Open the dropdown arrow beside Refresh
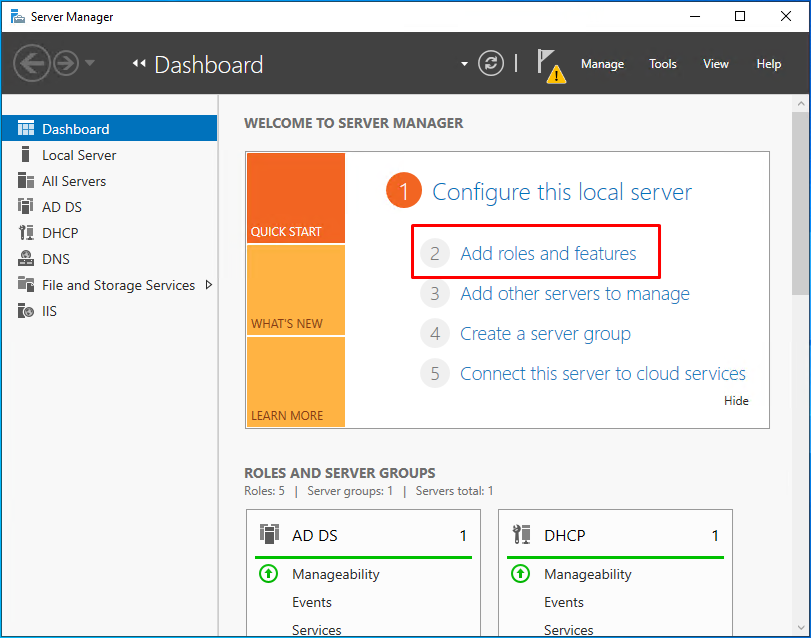Viewport: 811px width, 638px height. 464,64
